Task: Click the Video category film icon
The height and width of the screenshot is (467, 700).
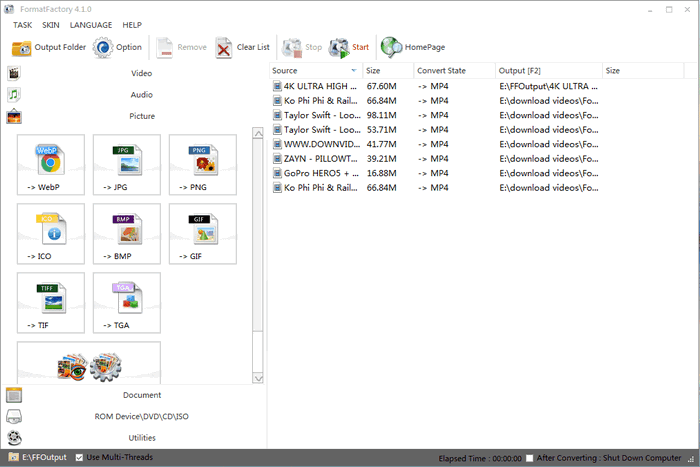Action: pos(14,73)
